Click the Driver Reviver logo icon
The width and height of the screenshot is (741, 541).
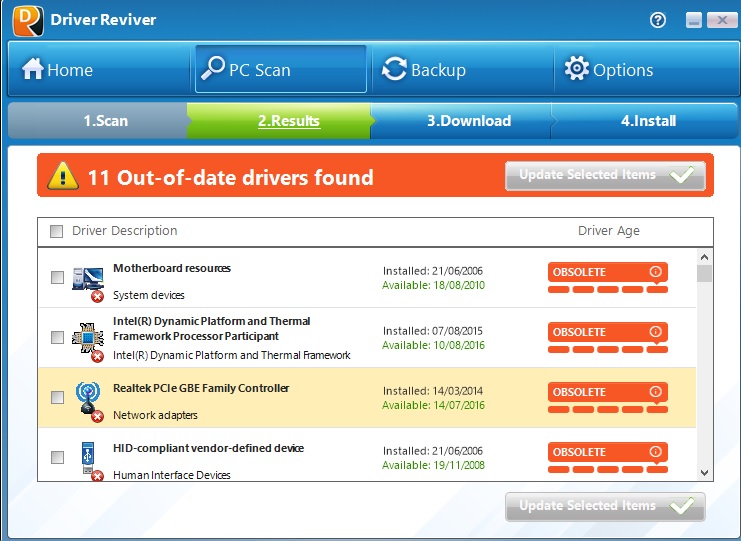pos(28,21)
